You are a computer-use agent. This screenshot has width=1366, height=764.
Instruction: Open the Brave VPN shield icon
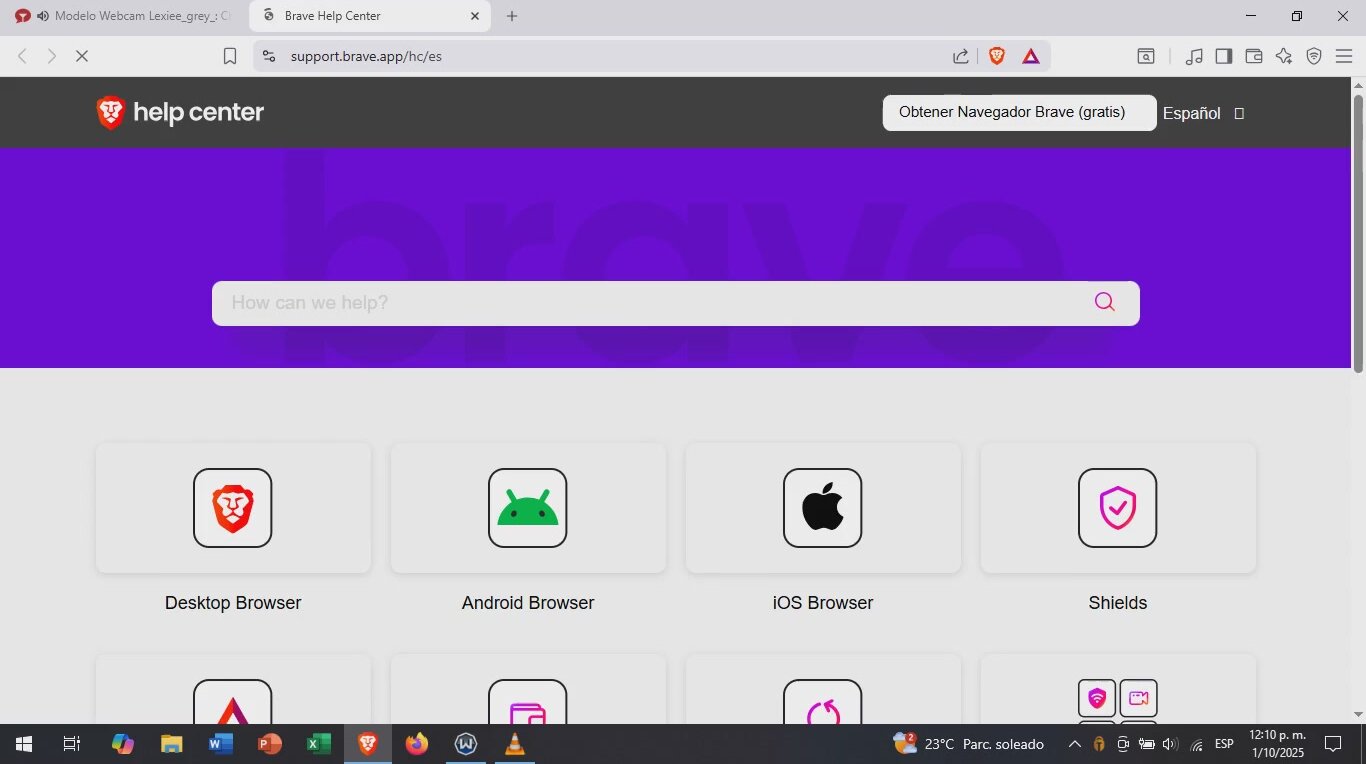[x=1314, y=56]
